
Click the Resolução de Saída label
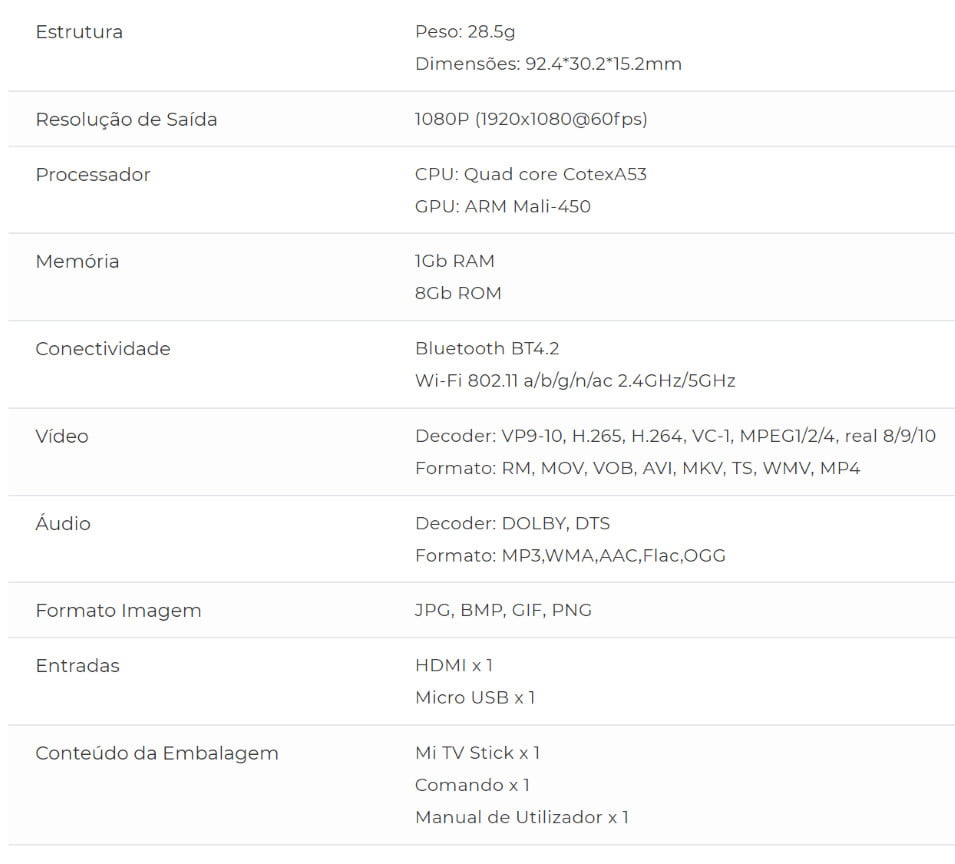(x=126, y=119)
